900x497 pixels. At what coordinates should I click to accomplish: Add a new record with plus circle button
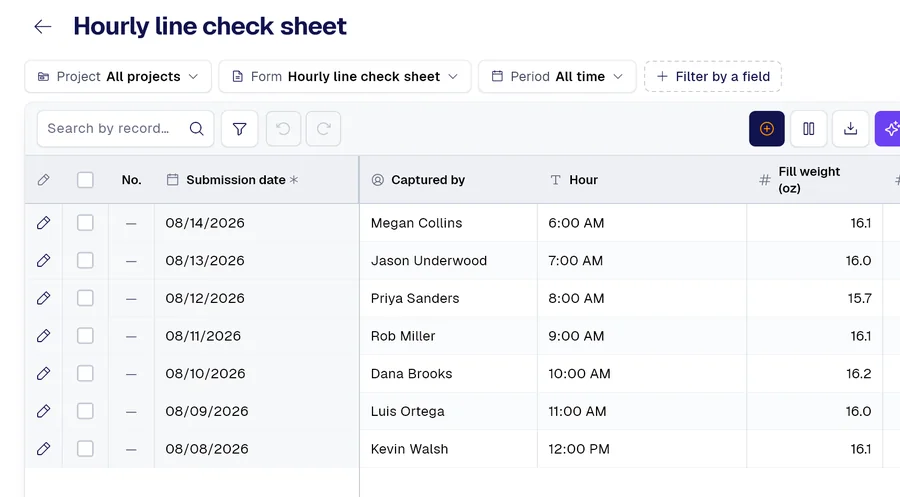point(767,129)
